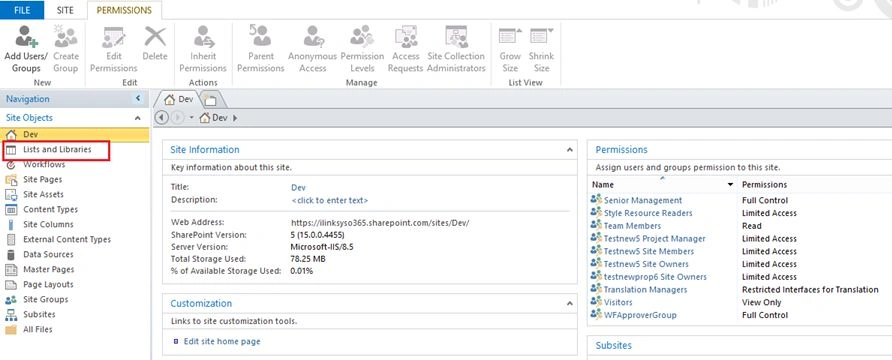Select the PERMISSIONS ribbon tab
The image size is (892, 360).
(124, 10)
